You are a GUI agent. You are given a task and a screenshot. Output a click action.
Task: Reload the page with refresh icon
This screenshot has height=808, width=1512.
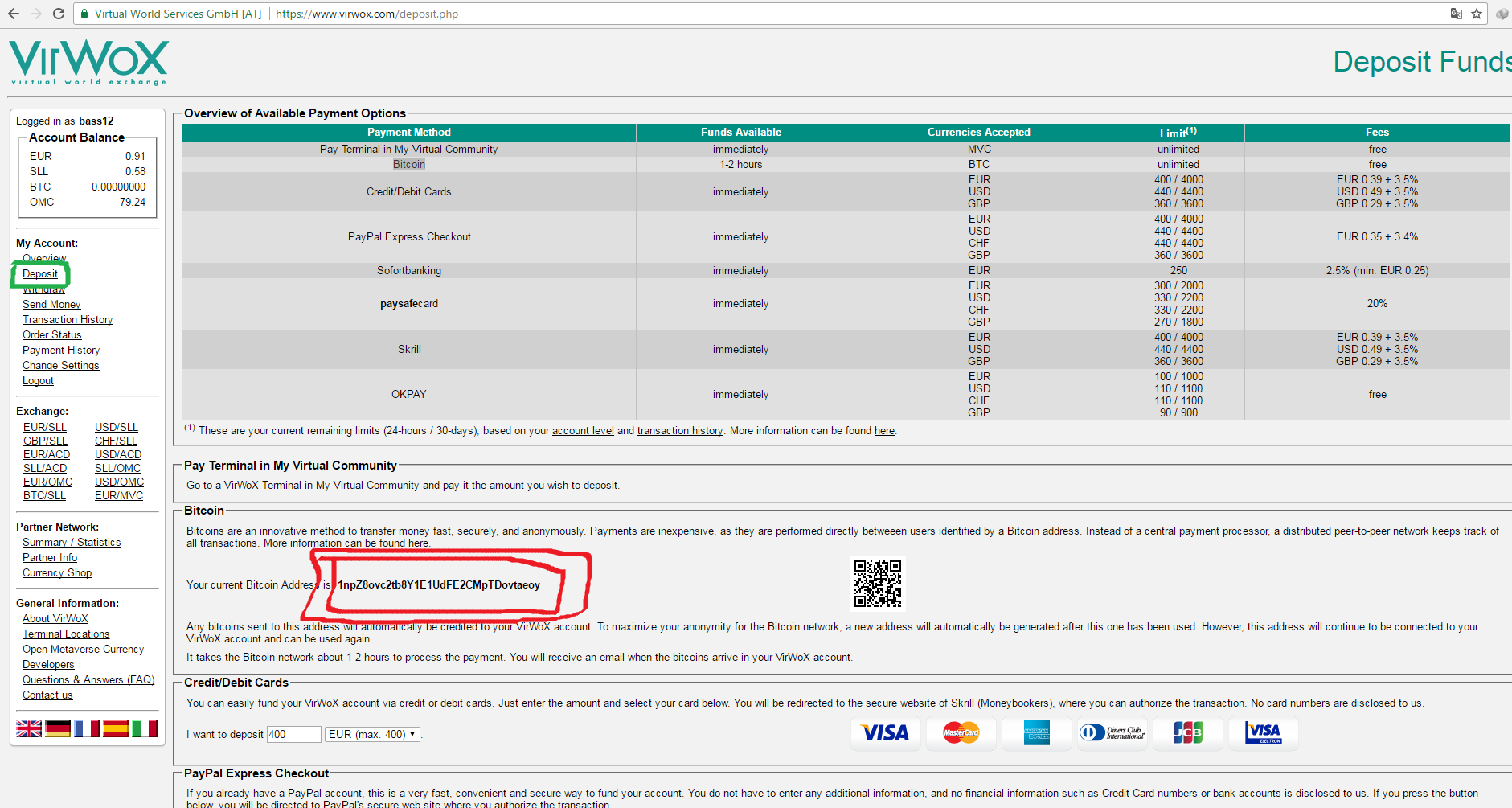[59, 14]
